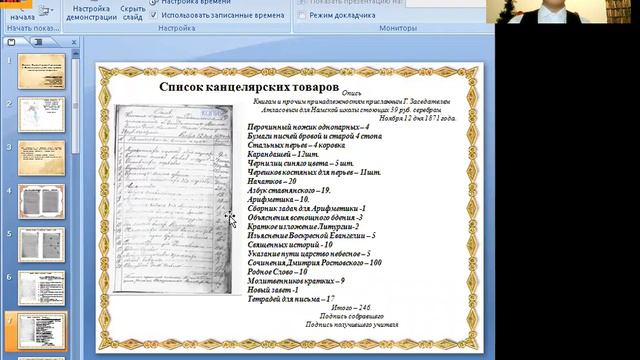Click the line Молитвенников кратких – 9
Viewport: 640px width, 360px height.
(296, 281)
